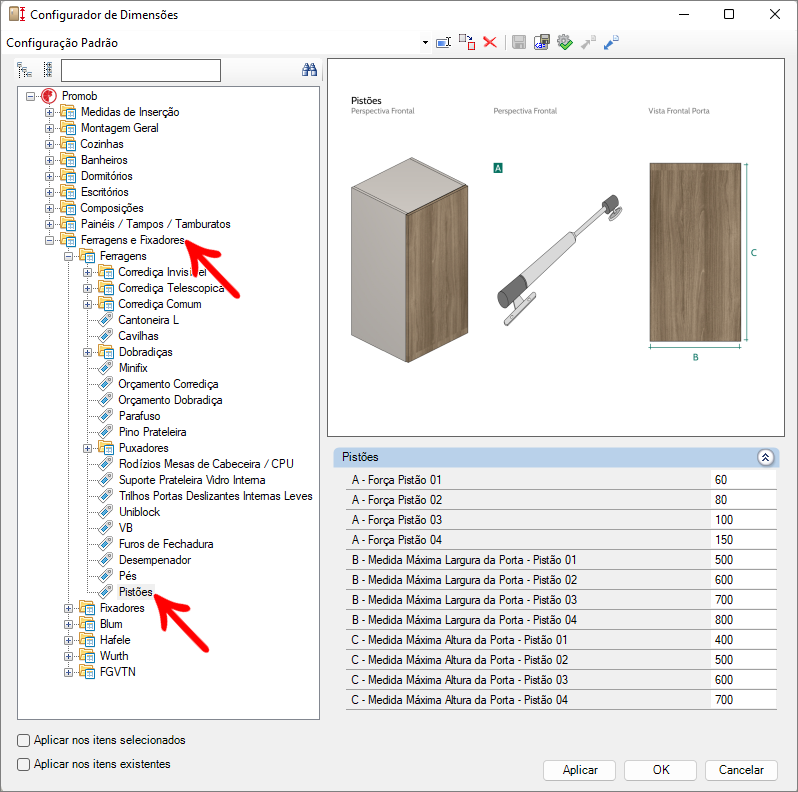Expand the Banheiros tree node

point(49,160)
